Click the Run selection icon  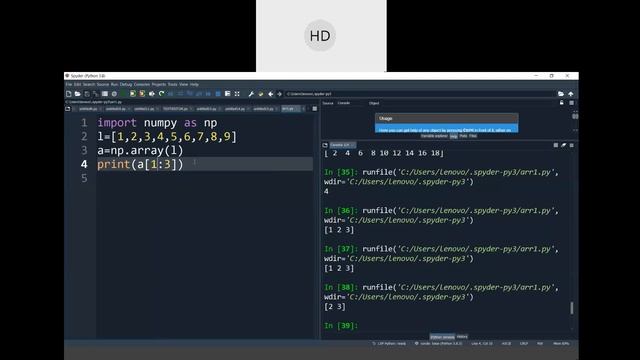(151, 94)
